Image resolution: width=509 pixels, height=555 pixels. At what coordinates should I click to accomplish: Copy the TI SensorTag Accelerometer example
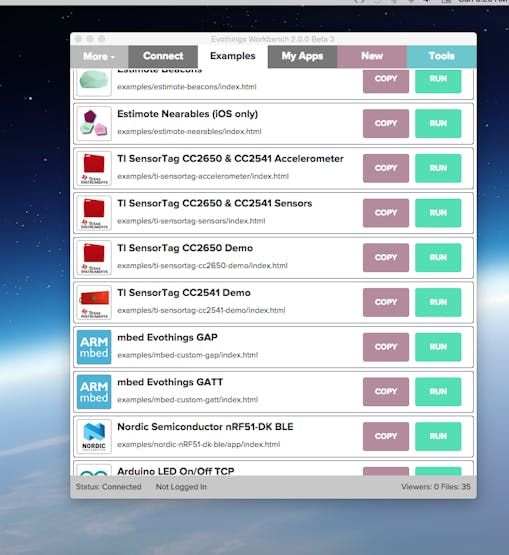coord(386,168)
